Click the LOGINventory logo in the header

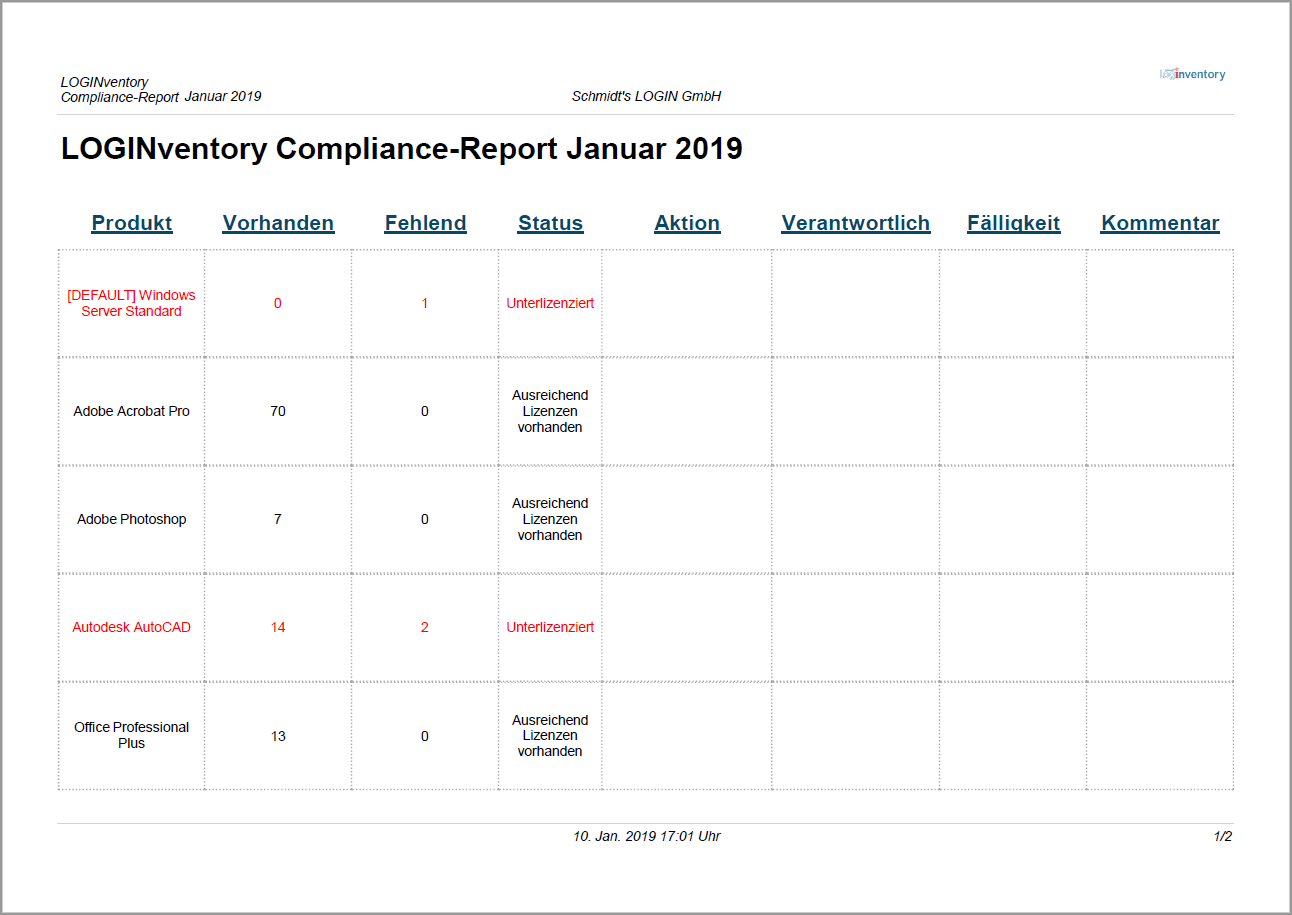pos(1192,74)
